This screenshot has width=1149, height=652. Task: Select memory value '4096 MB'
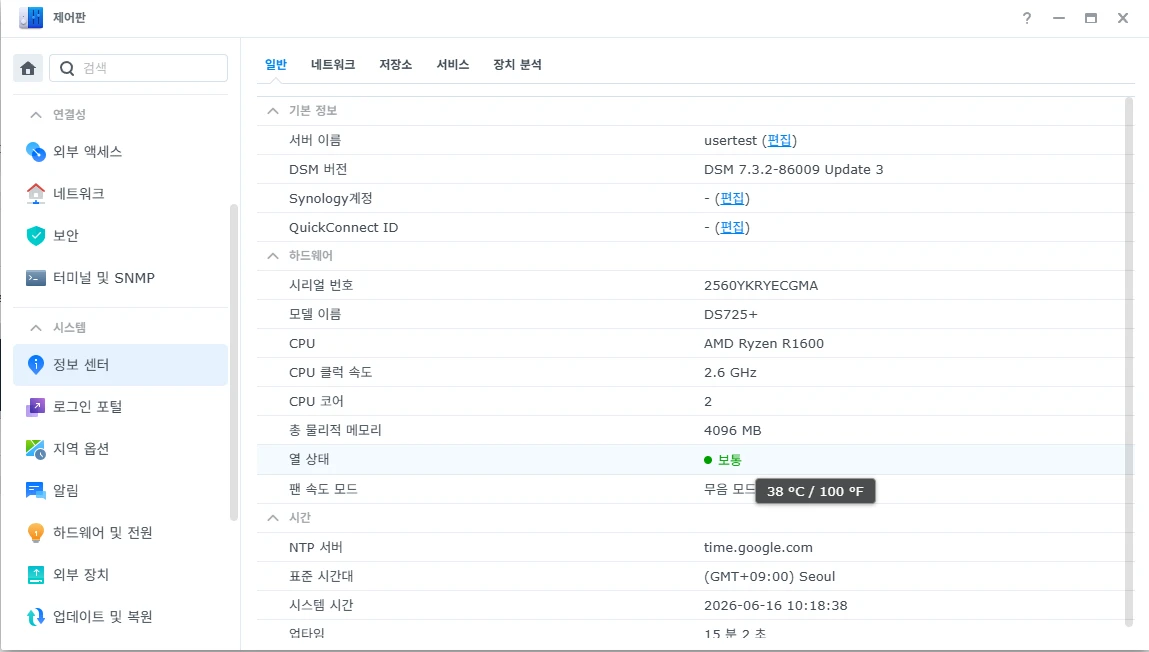(732, 431)
